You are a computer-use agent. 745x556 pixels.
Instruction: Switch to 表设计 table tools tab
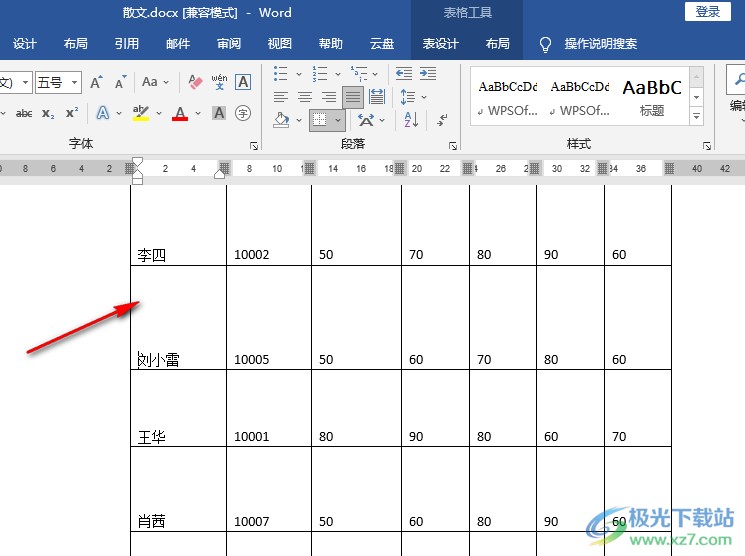click(440, 44)
